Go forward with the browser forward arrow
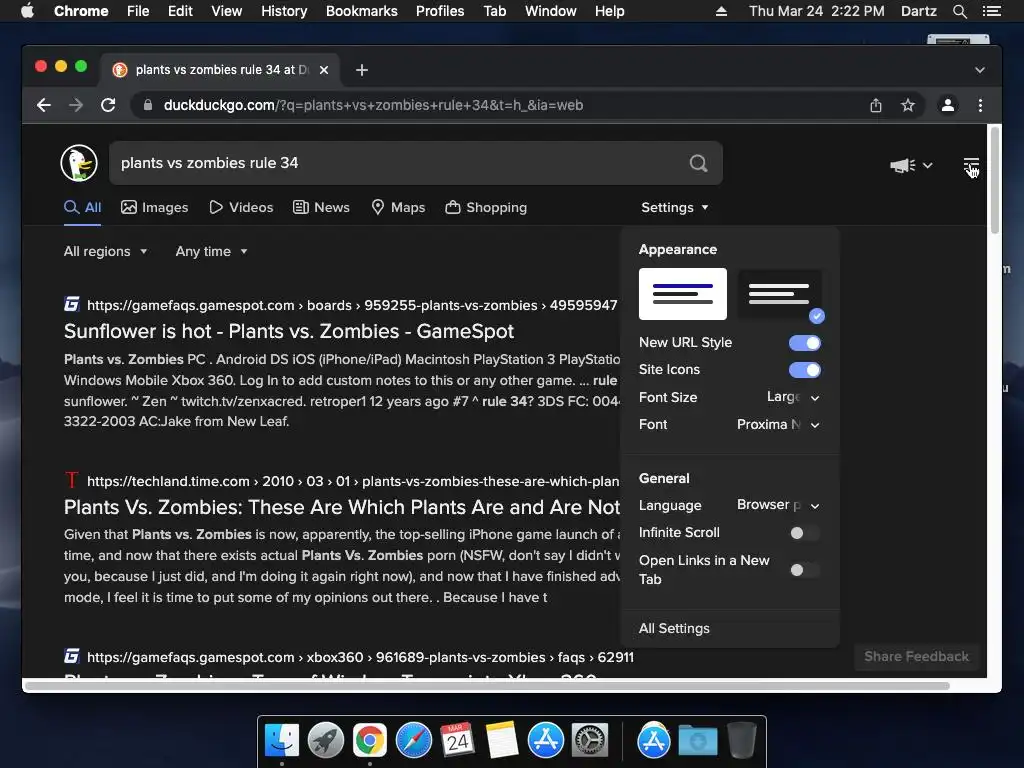 pyautogui.click(x=76, y=105)
